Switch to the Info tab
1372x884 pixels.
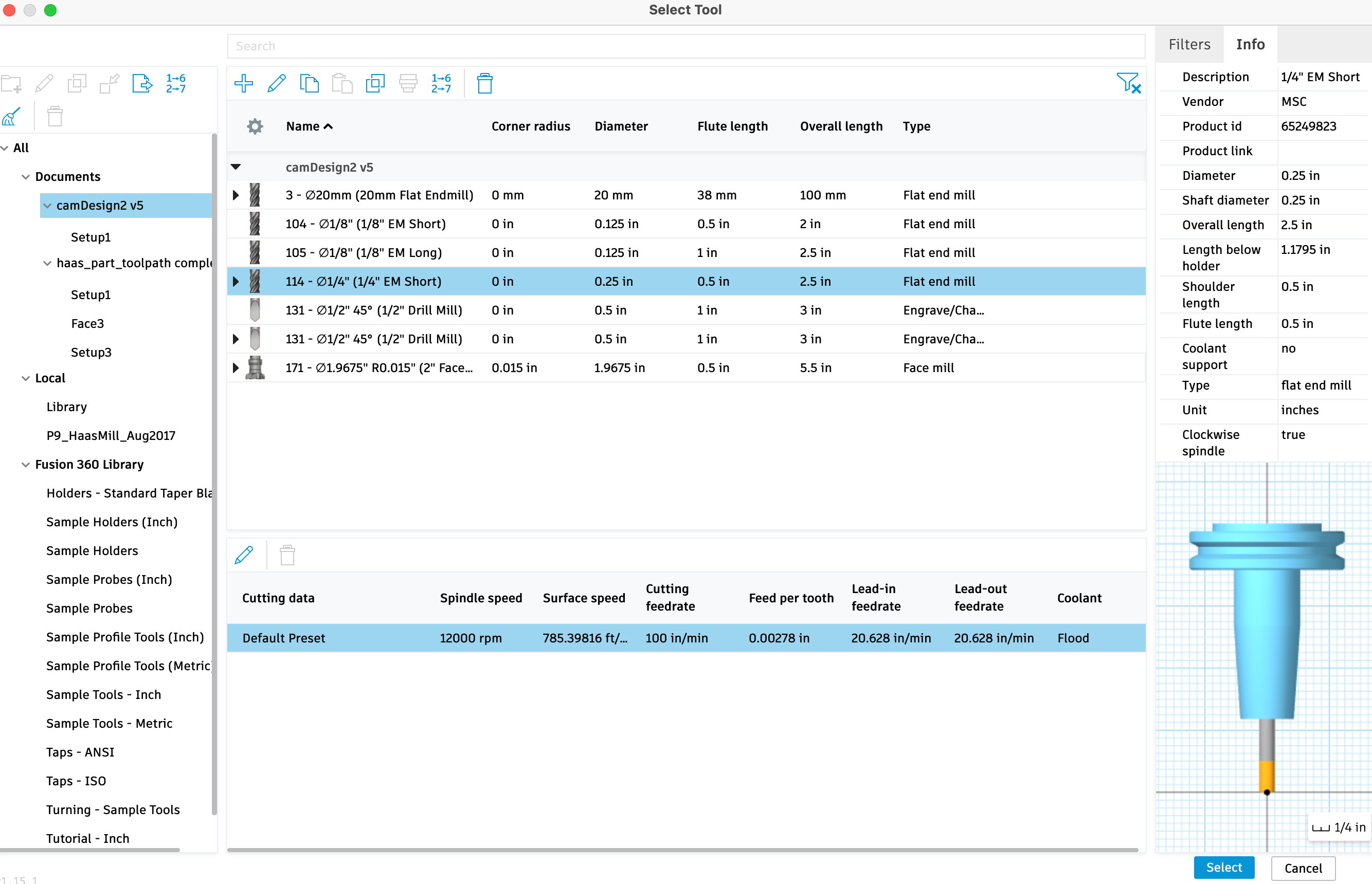[x=1250, y=44]
